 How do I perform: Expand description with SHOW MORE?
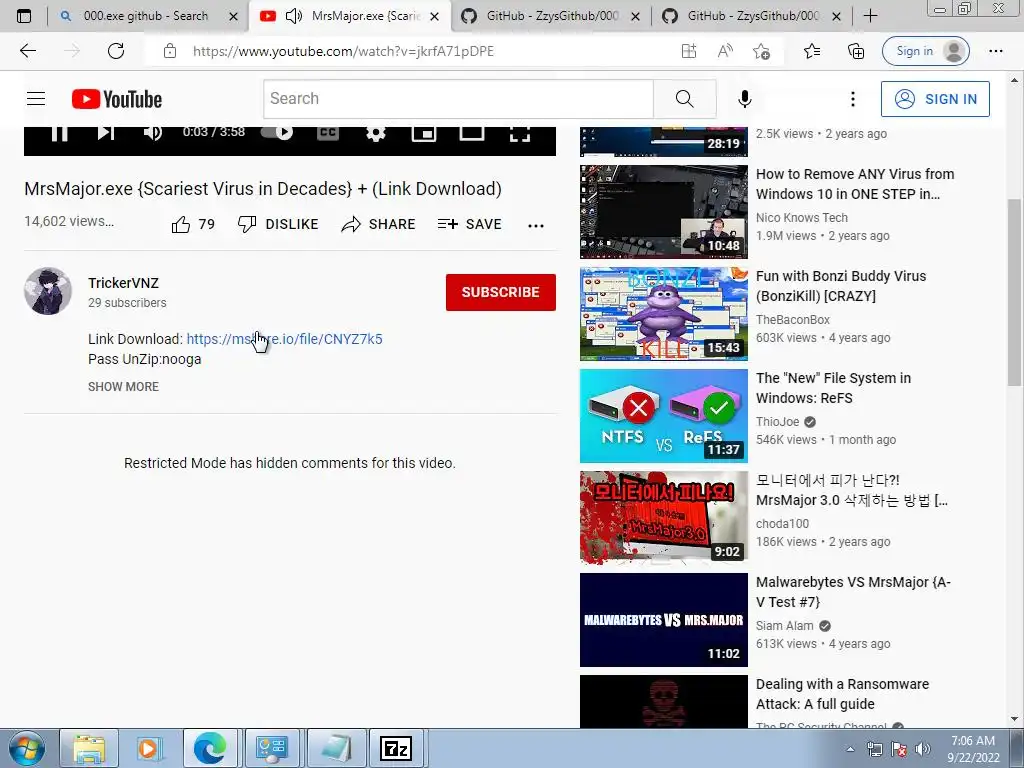point(123,387)
